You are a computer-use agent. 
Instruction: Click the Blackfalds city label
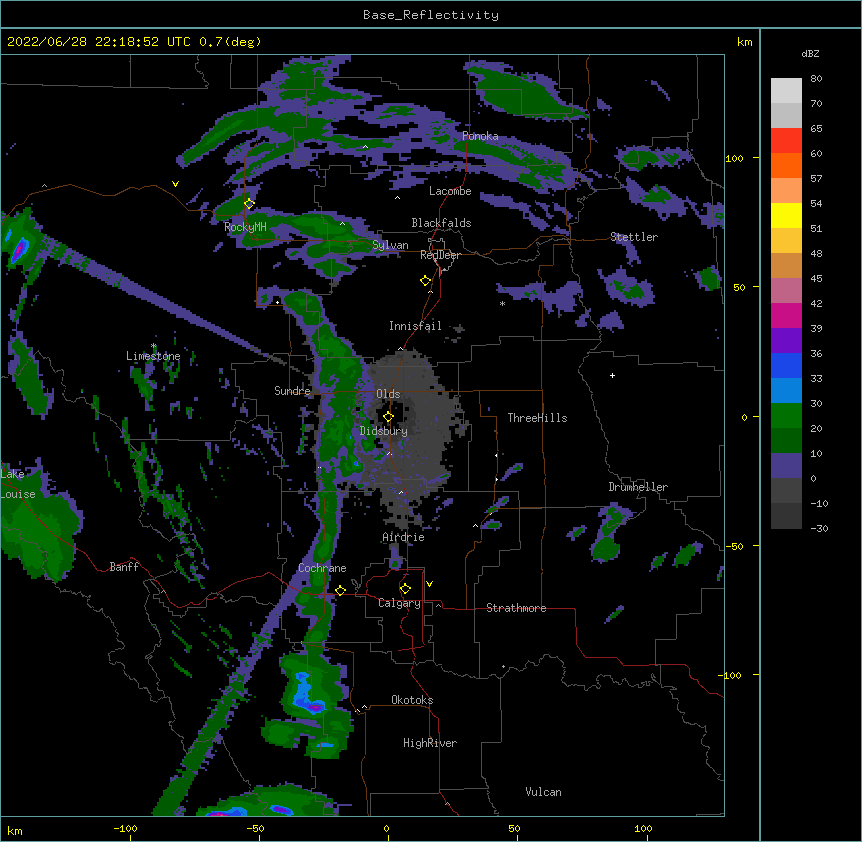441,223
